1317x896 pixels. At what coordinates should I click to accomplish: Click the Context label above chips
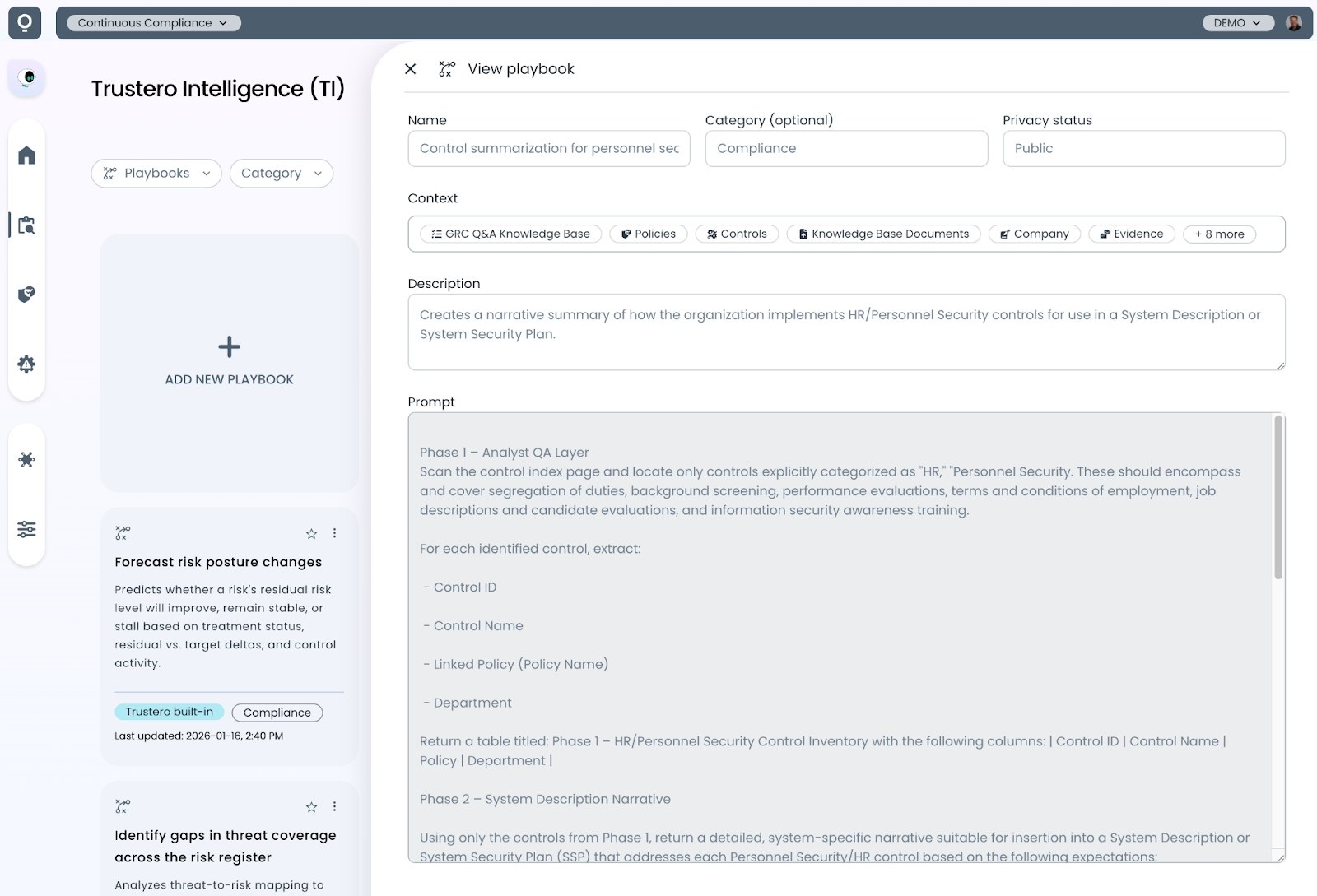click(433, 198)
